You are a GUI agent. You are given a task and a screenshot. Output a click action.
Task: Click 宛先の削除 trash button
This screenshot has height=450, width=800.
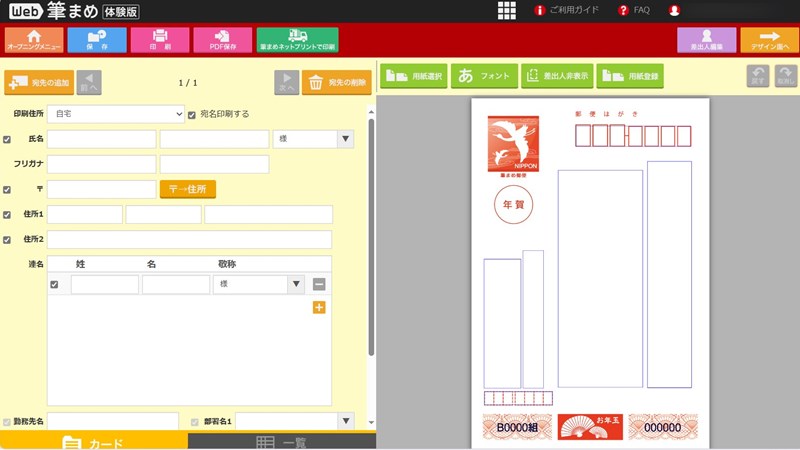click(x=337, y=82)
